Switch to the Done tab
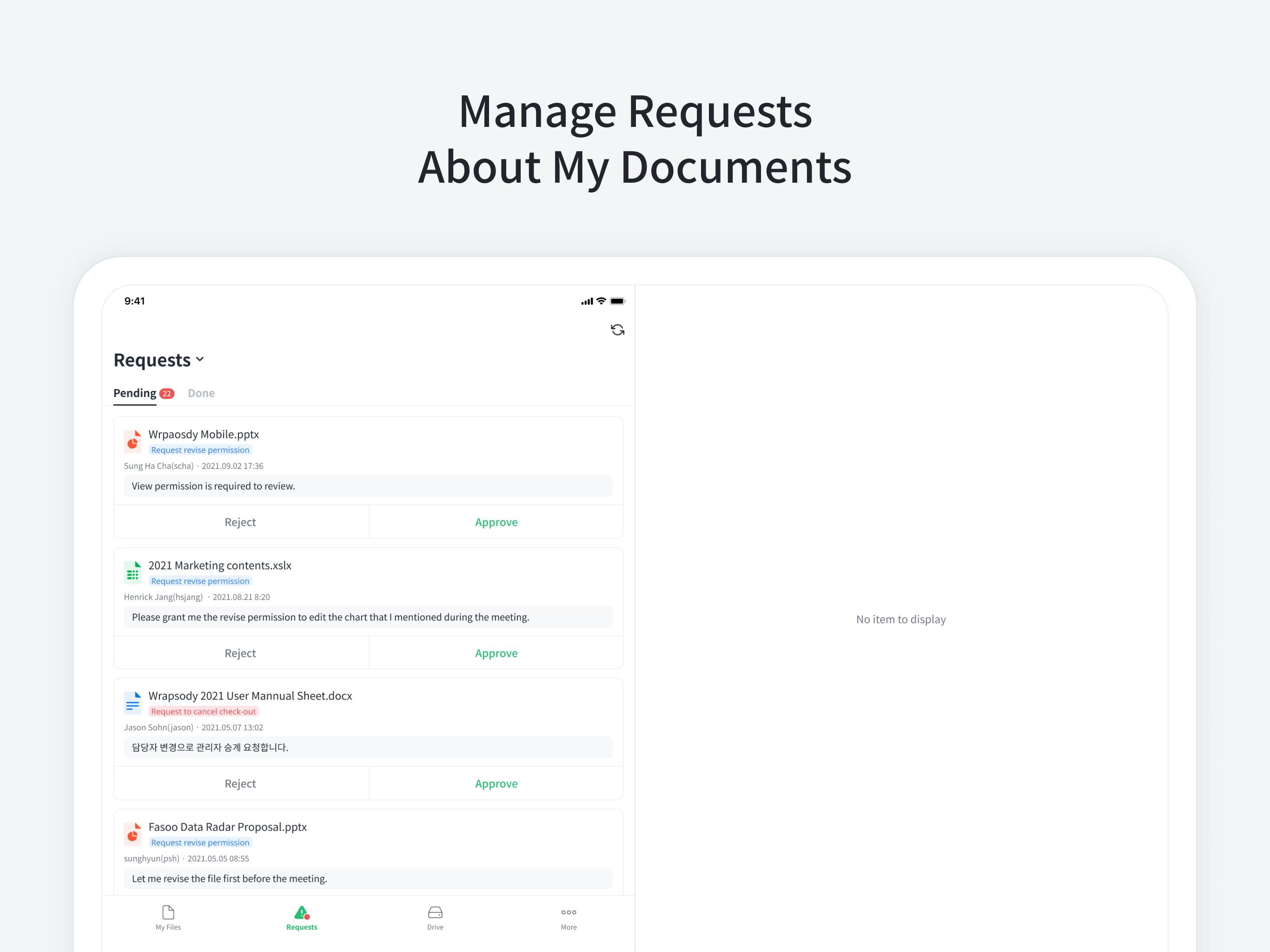 [201, 393]
